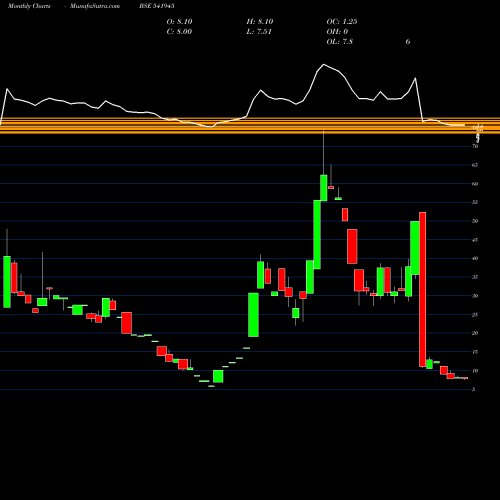
Task: Select the 'L: 7.51' low value
Action: [x=259, y=32]
